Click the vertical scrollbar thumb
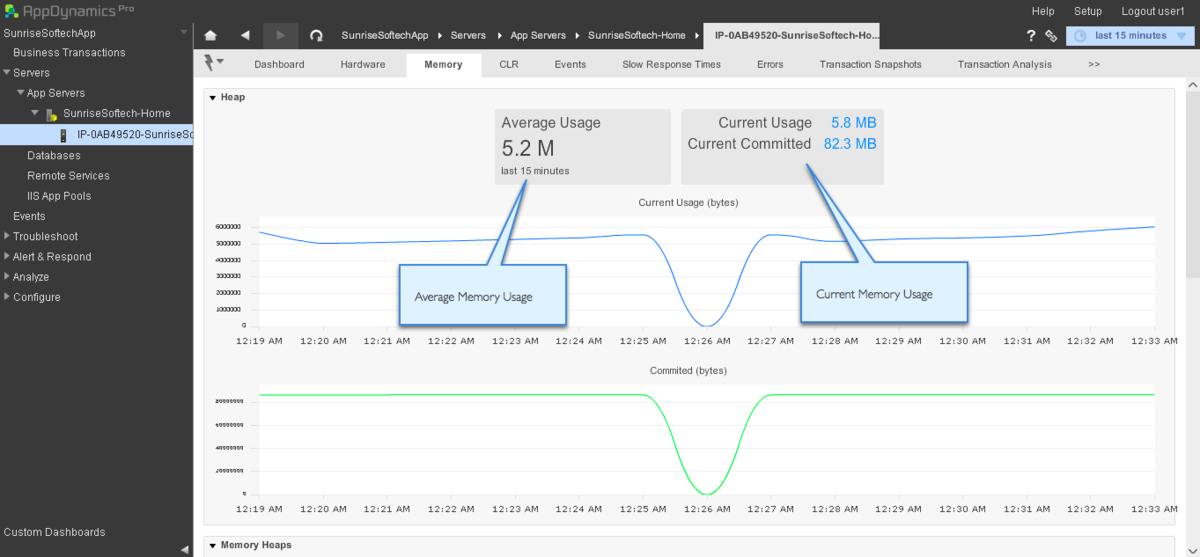Screen dimensions: 1200x557 click(1192, 185)
